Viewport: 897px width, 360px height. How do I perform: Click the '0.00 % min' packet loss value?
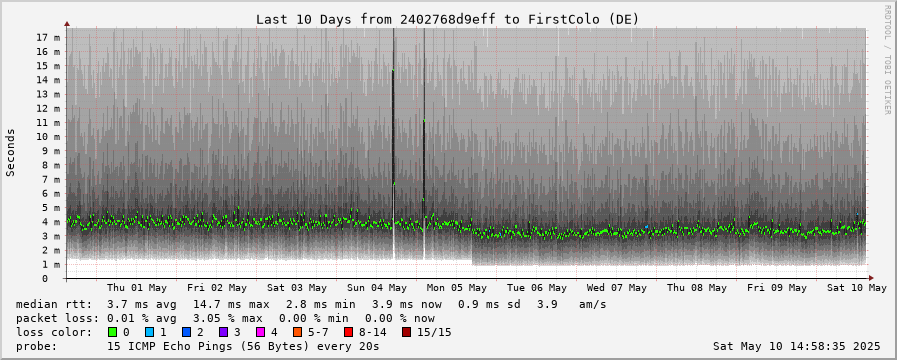(x=313, y=318)
